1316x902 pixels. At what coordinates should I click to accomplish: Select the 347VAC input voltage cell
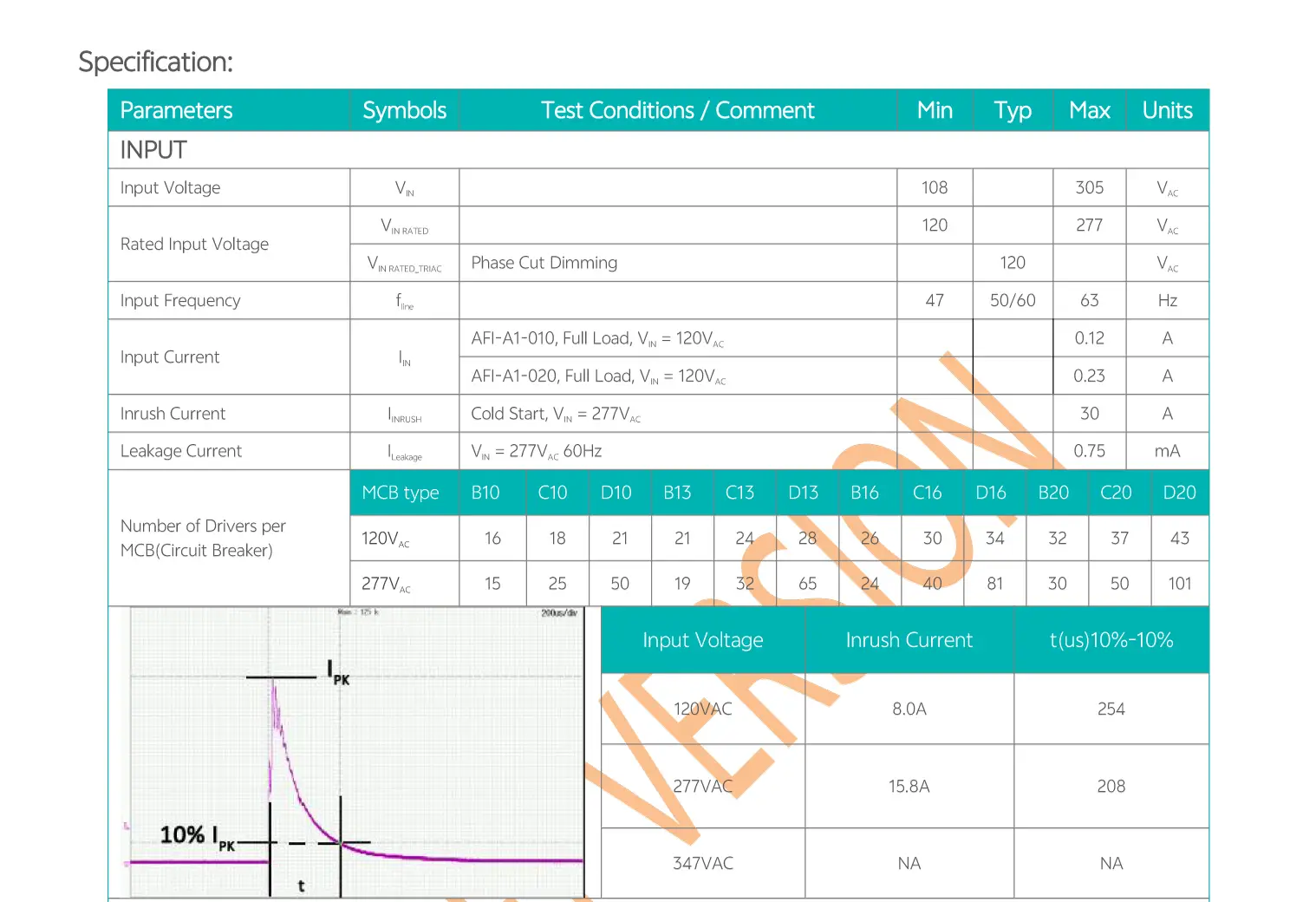703,864
